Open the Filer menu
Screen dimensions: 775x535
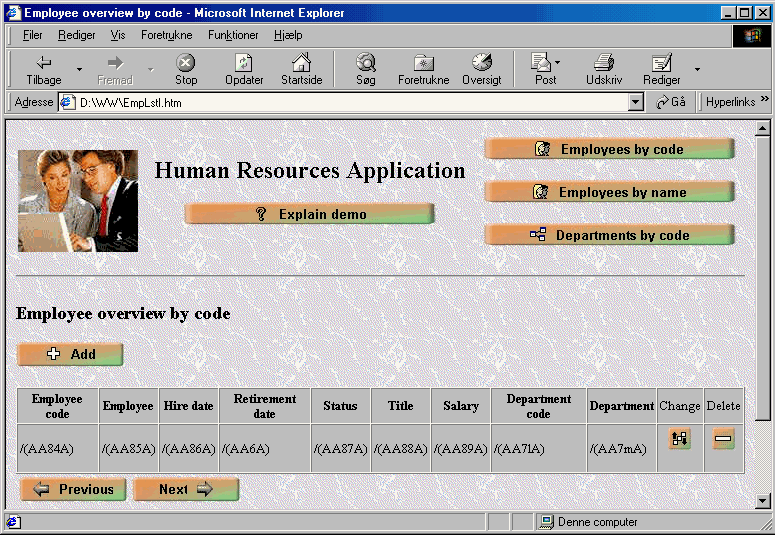[32, 35]
